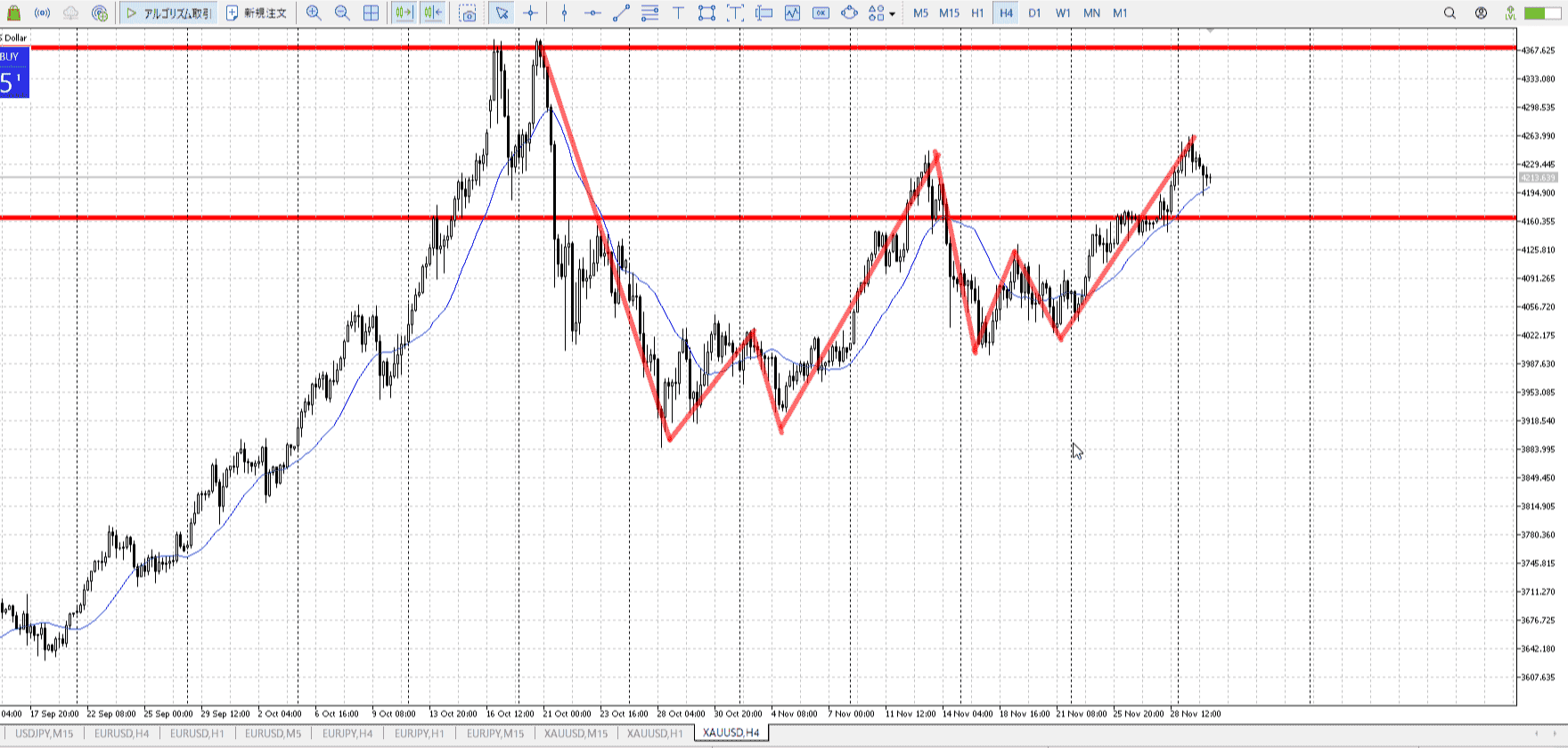Toggle chart shift from right edge

tap(433, 13)
